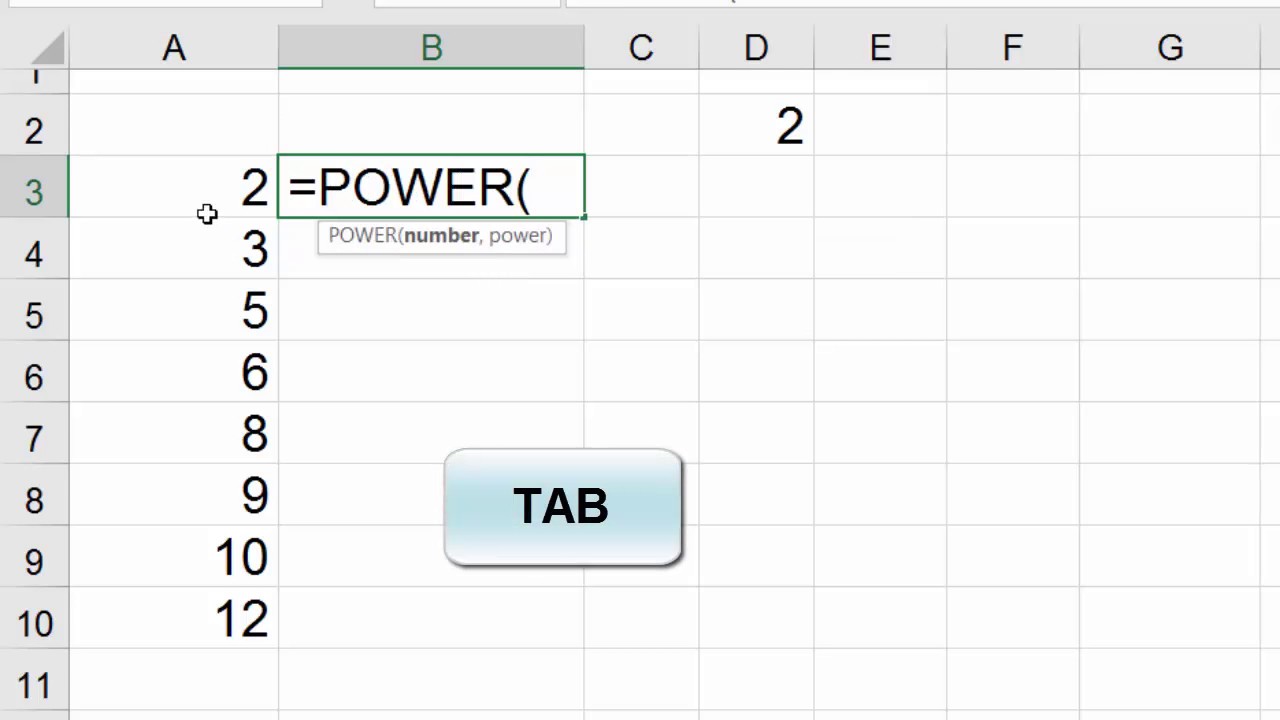
Task: Select cell A7 containing 8
Action: coord(174,433)
